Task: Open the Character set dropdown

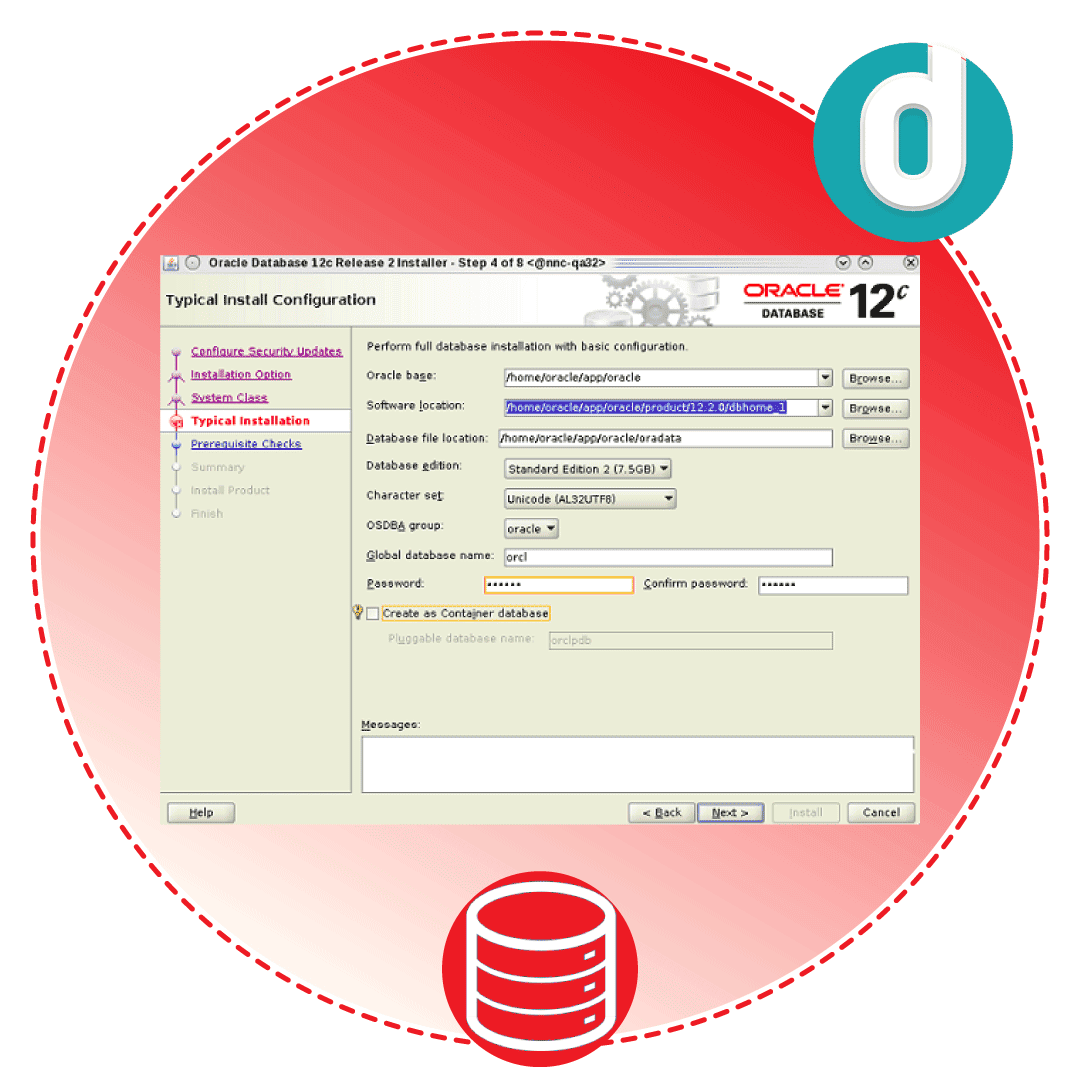Action: coord(590,499)
